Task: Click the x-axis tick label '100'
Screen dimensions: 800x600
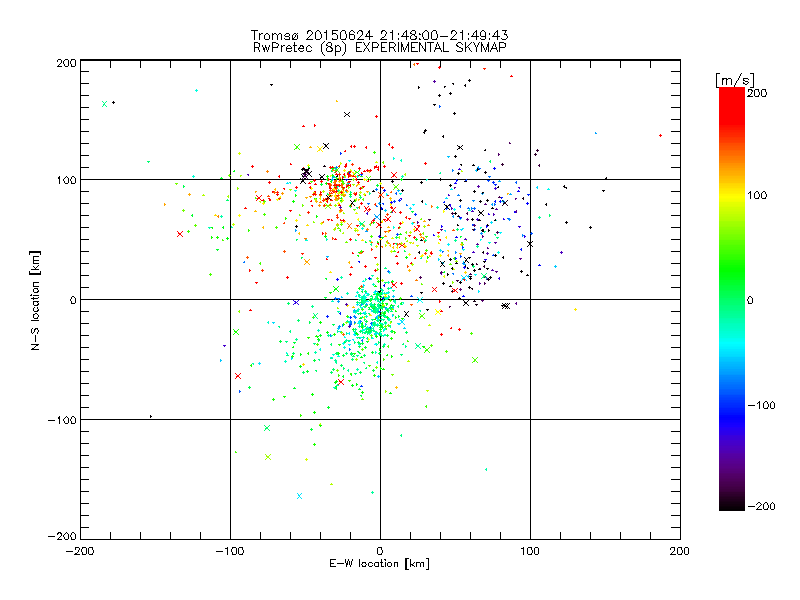Action: point(530,551)
